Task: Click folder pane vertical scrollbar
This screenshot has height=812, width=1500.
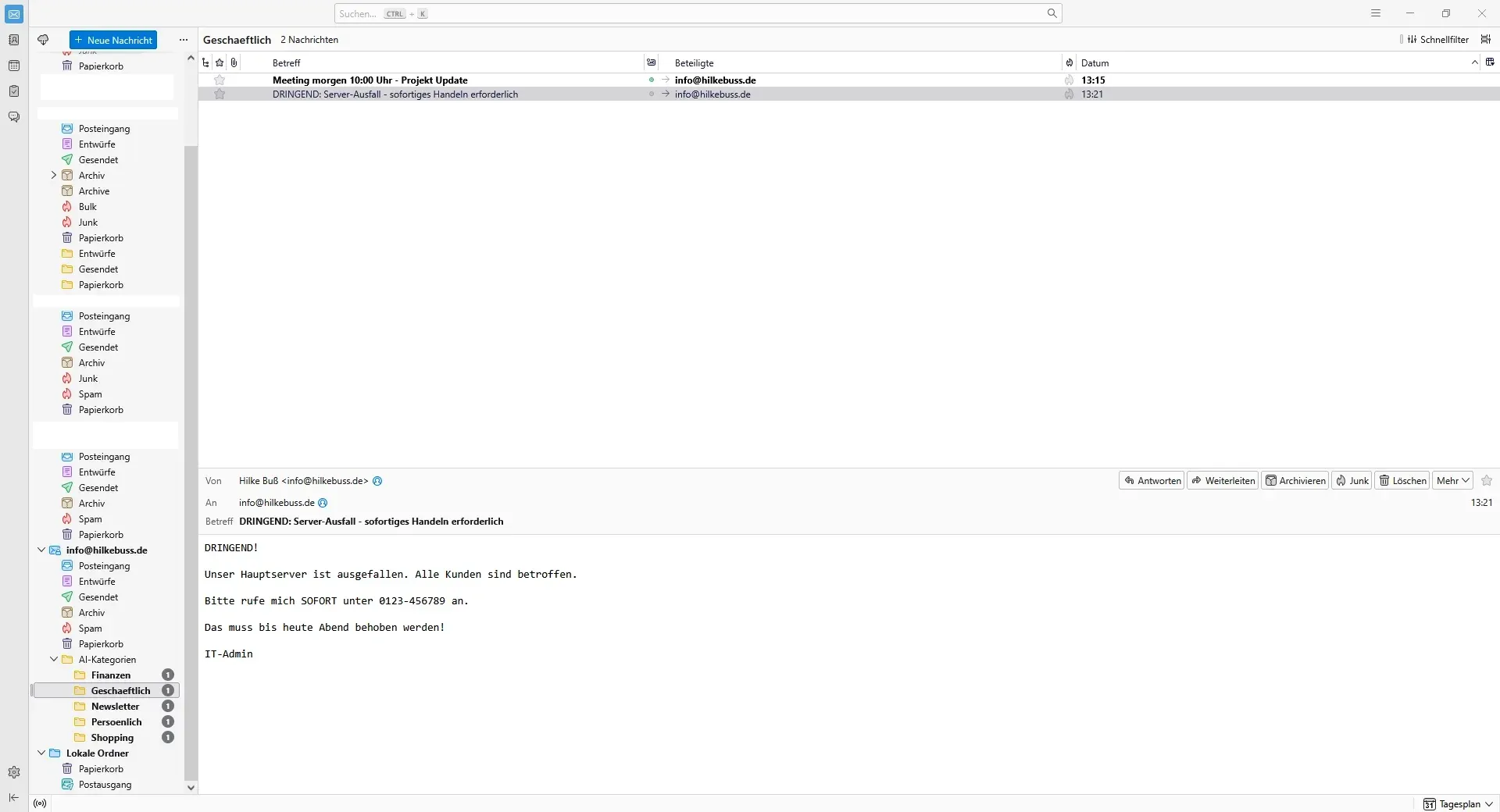Action: pos(191,462)
